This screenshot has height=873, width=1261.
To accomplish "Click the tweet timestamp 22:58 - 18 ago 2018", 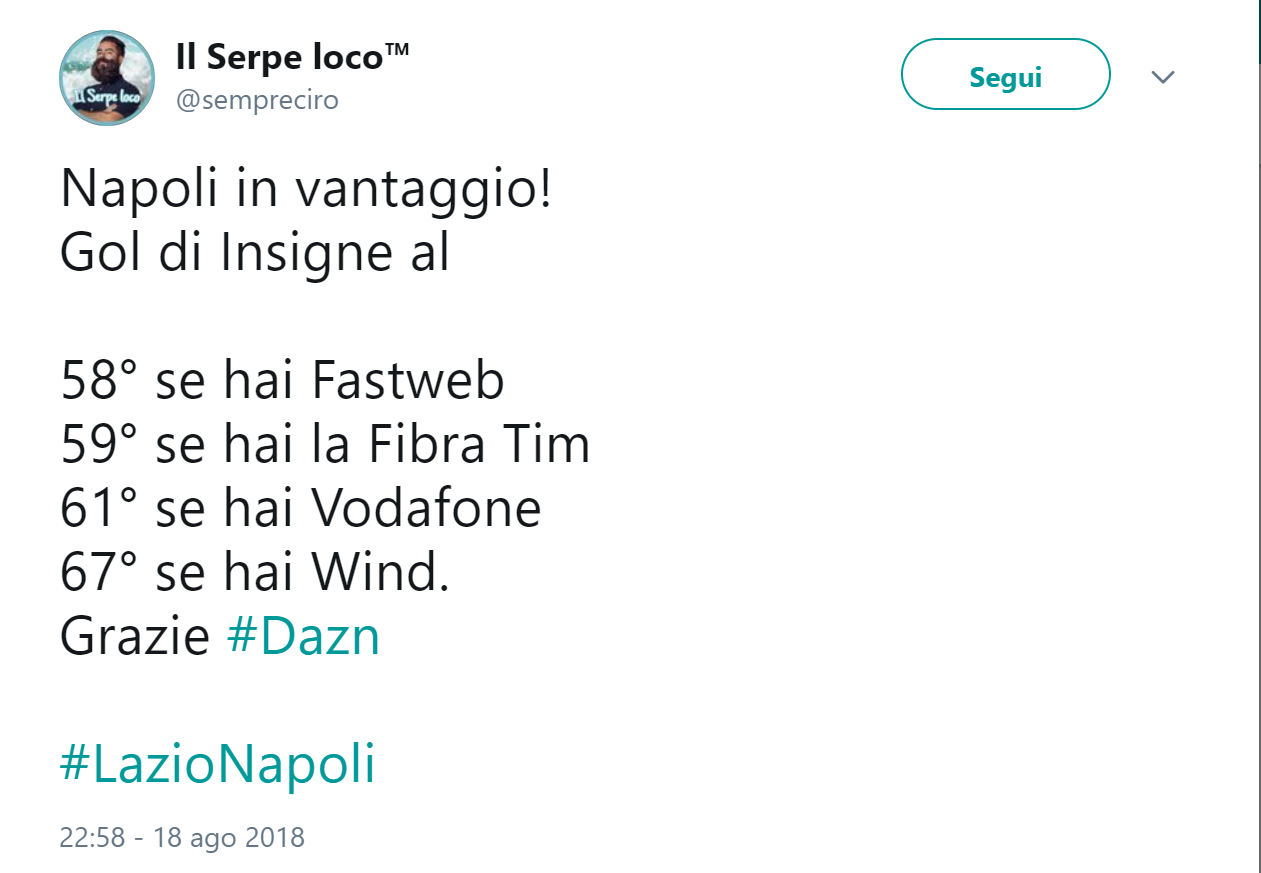I will (x=182, y=836).
